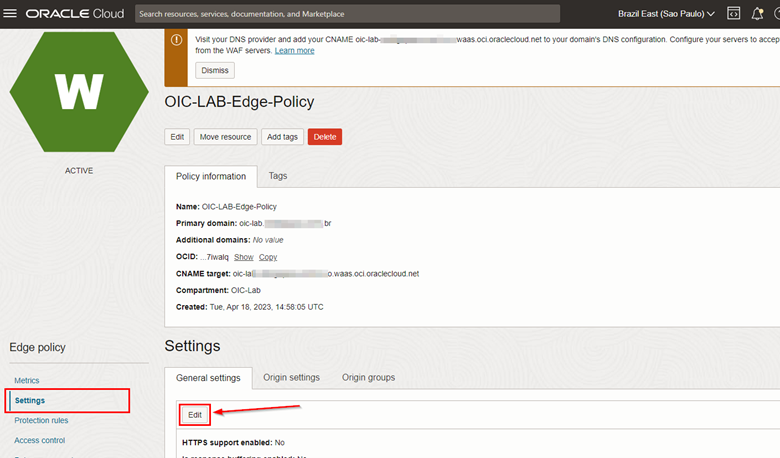
Task: Select the Origin groups tab
Action: point(368,377)
